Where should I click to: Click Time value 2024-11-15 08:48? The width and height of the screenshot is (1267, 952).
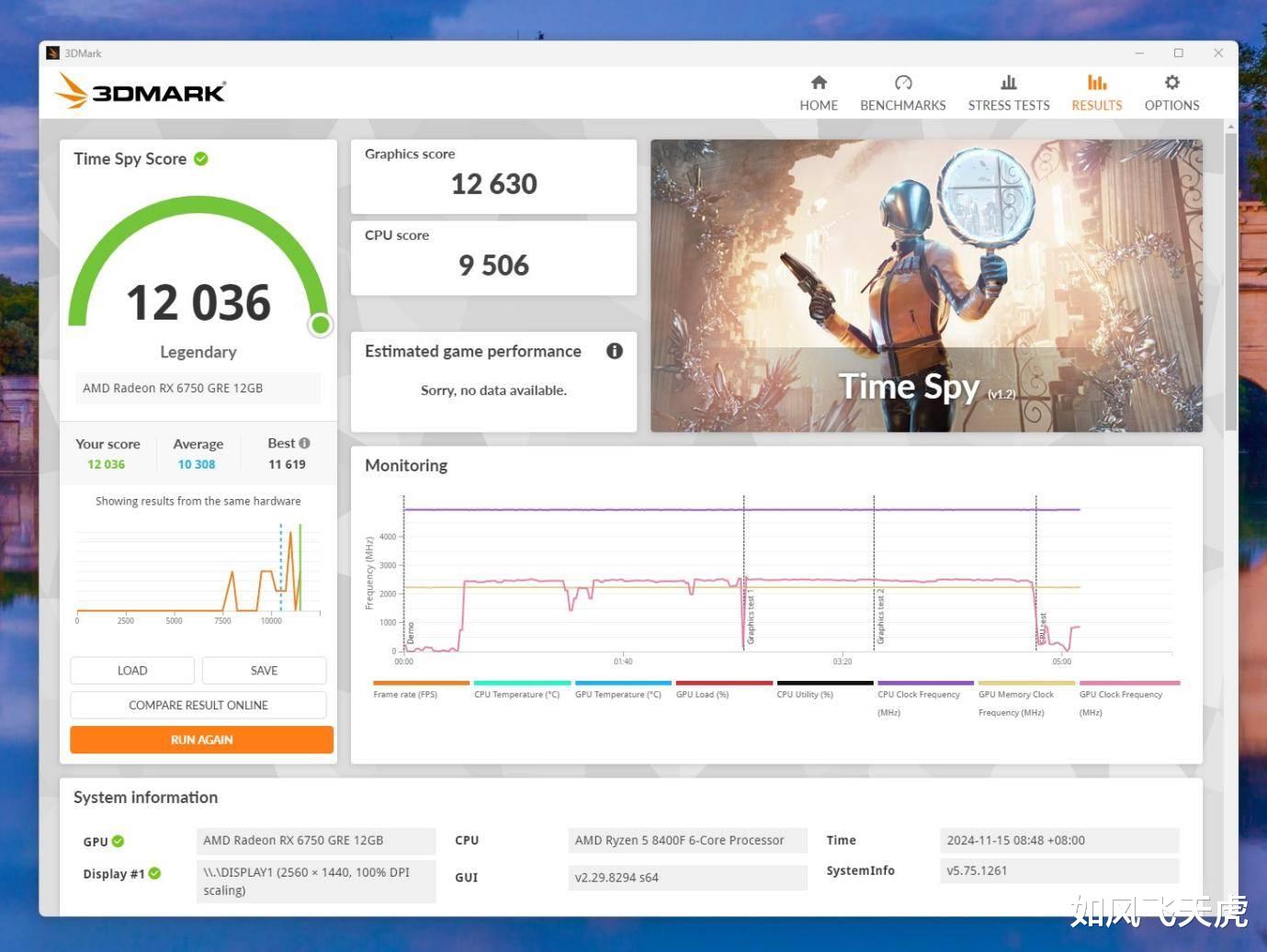[x=1059, y=841]
